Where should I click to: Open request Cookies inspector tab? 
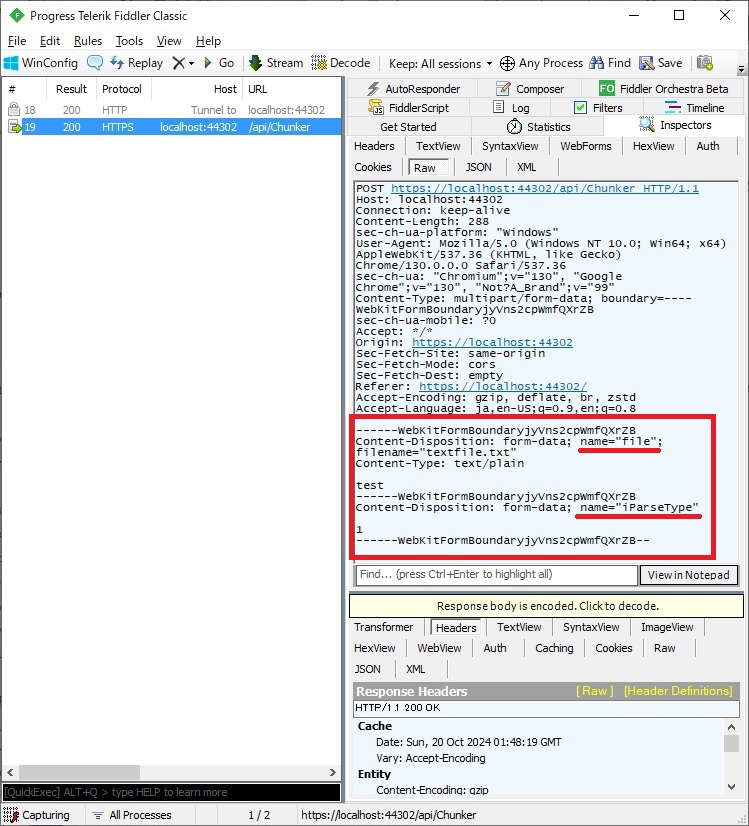(x=373, y=167)
